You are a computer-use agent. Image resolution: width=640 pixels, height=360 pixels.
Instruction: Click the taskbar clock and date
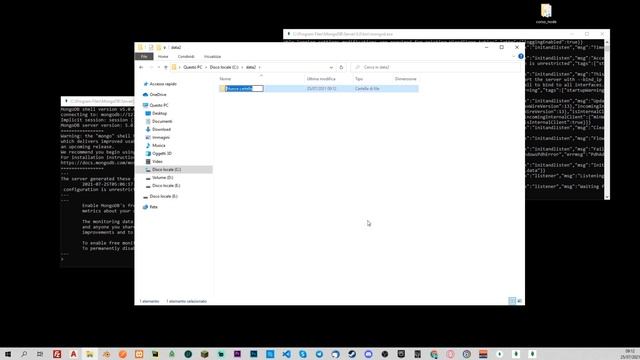click(x=630, y=354)
